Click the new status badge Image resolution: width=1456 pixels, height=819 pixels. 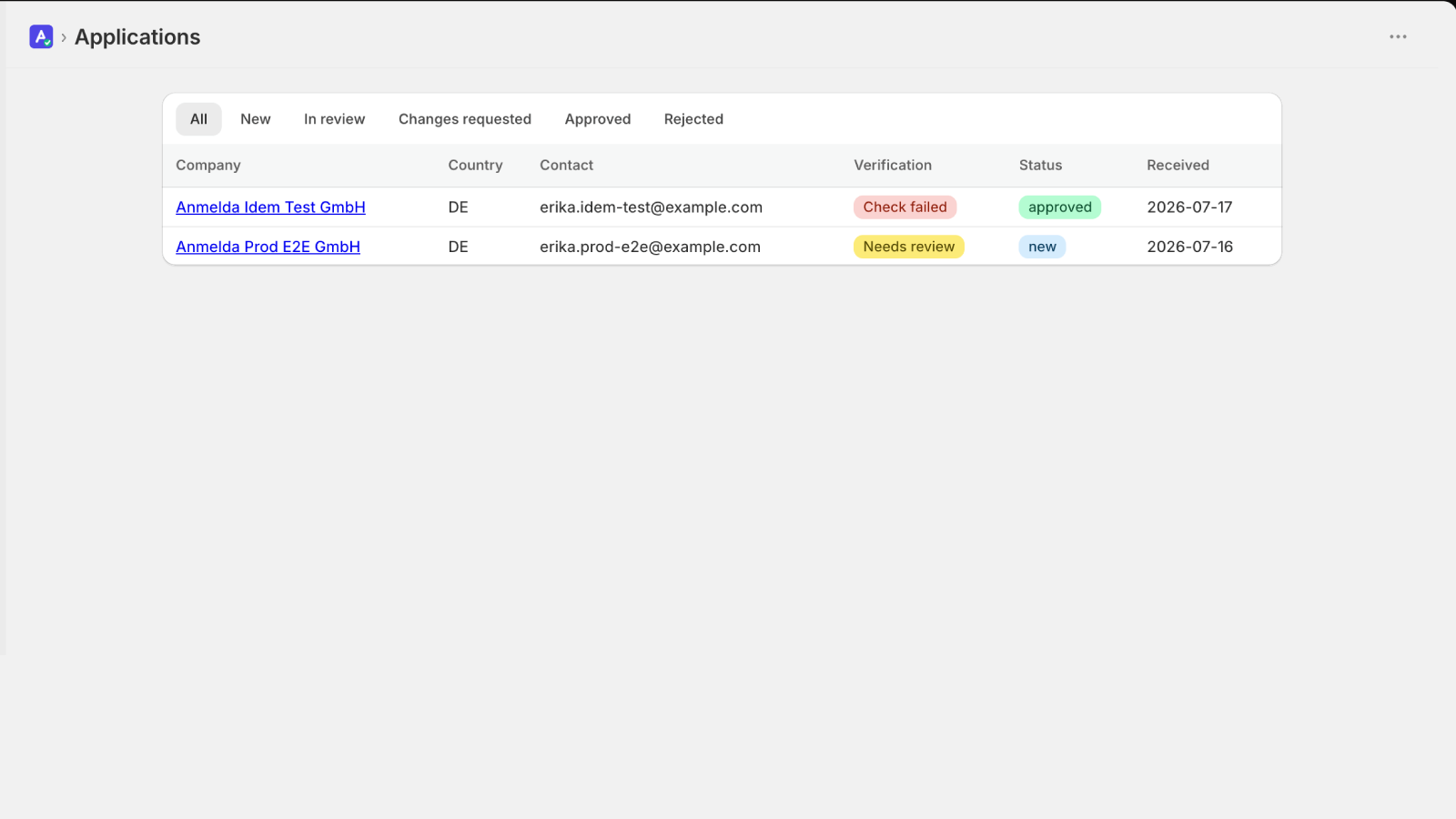[x=1042, y=247]
